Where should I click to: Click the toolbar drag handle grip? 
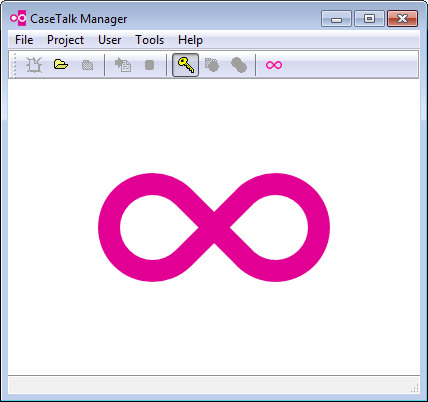point(14,65)
